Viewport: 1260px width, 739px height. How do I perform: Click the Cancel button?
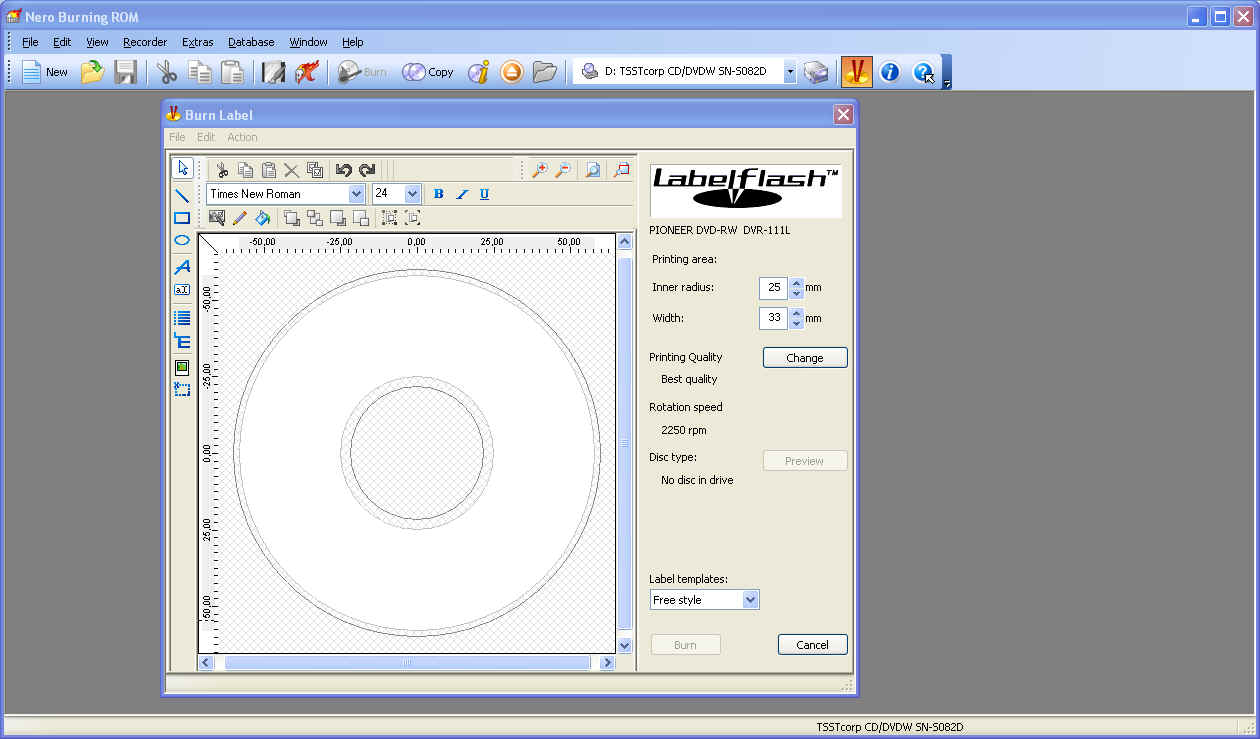[812, 645]
